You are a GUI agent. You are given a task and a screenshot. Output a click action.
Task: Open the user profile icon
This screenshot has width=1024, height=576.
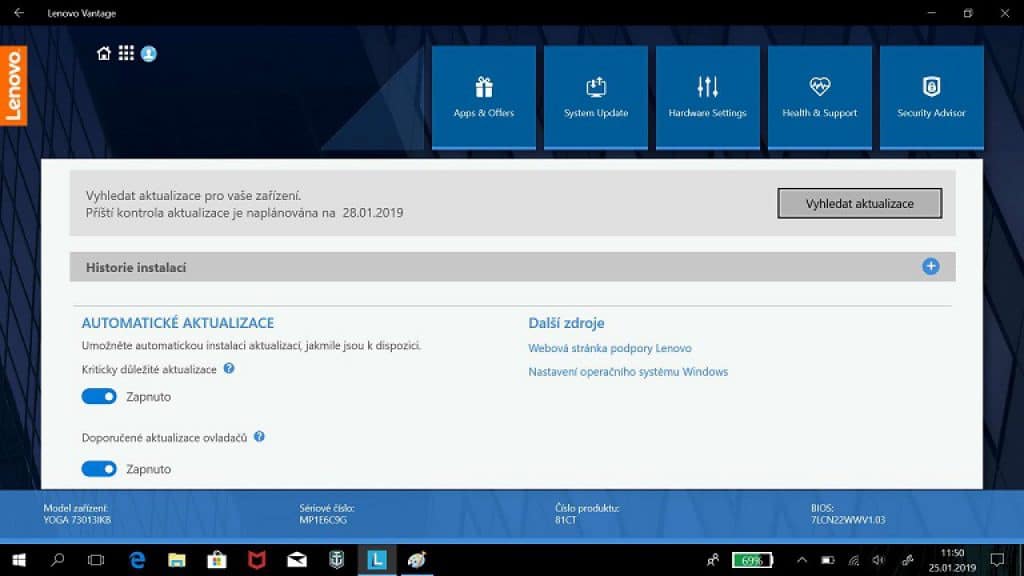click(x=149, y=54)
